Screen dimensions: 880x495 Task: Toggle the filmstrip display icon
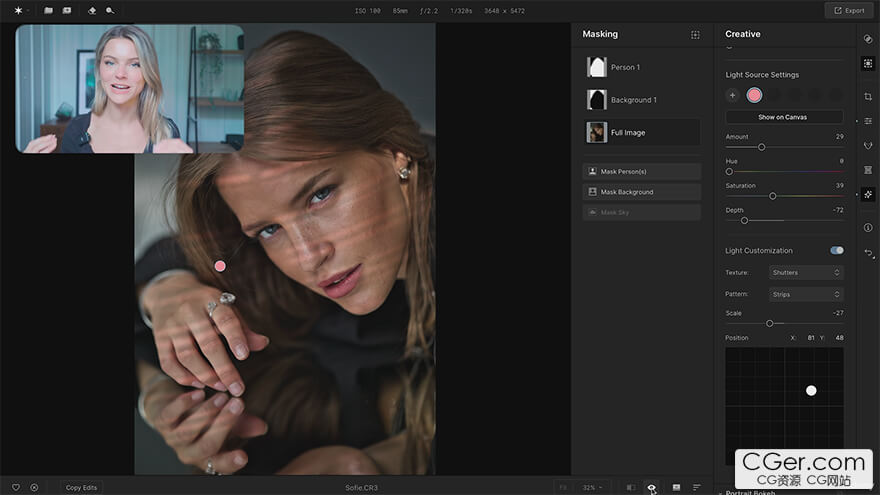coord(676,488)
